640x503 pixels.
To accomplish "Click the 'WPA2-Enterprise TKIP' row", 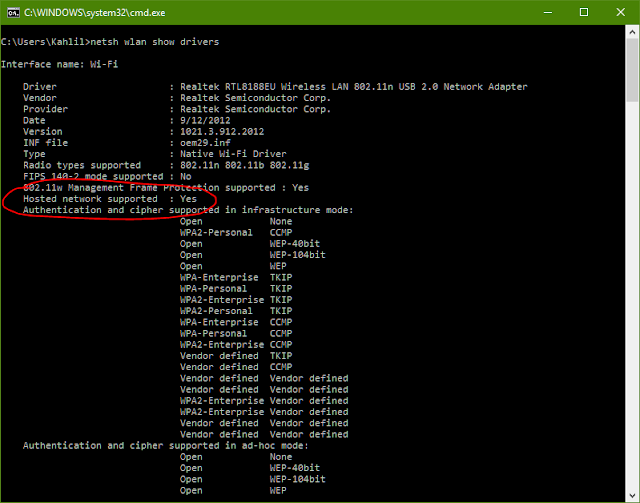I will tap(236, 300).
